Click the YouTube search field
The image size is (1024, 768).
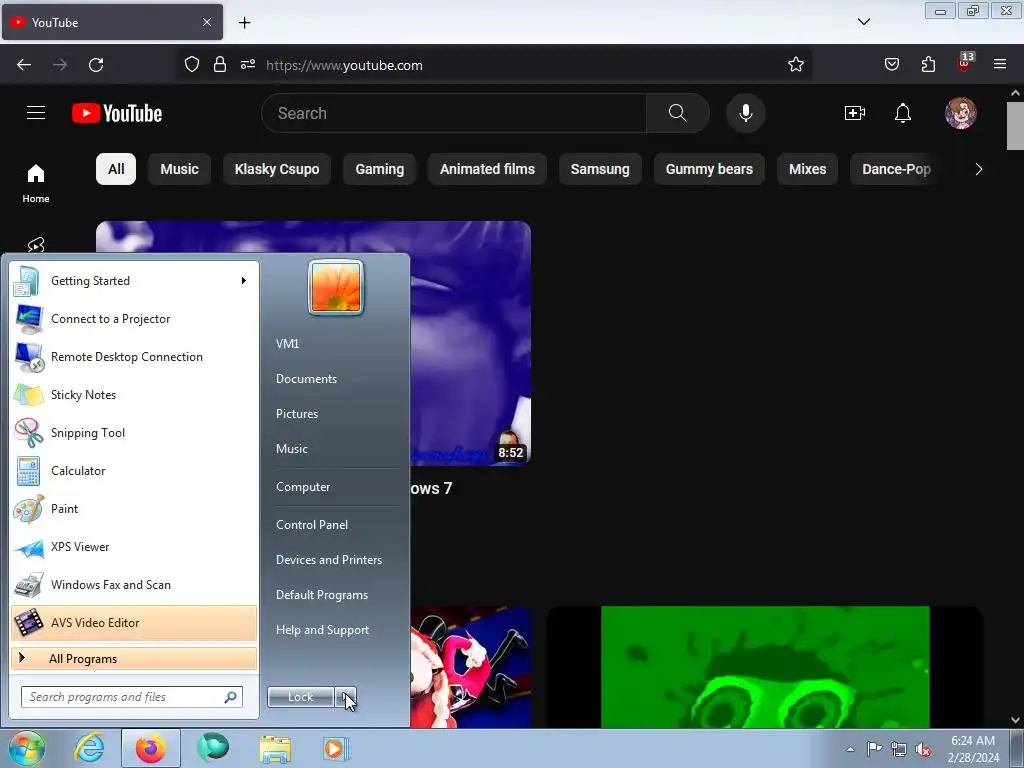(x=454, y=113)
